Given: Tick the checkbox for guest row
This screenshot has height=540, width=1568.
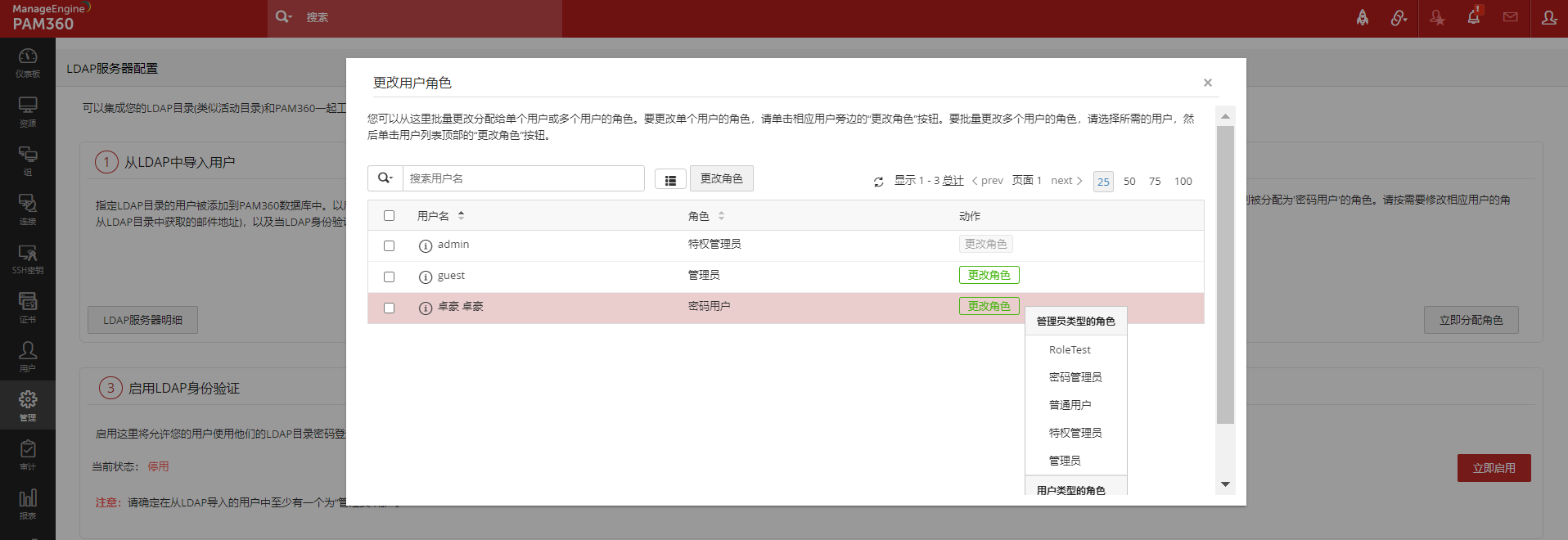Looking at the screenshot, I should point(389,277).
